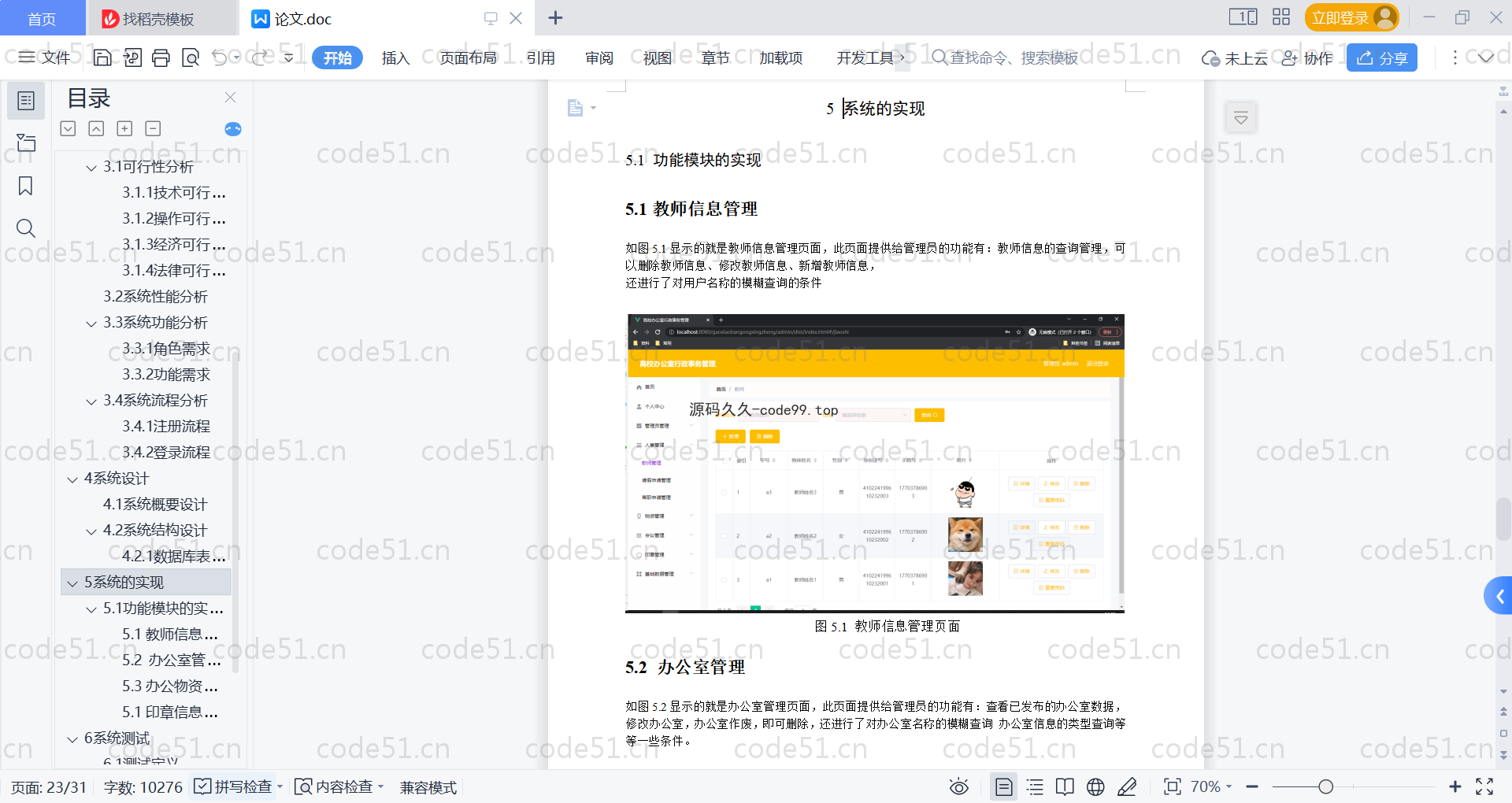Click 兼容模式 in status bar

428,787
